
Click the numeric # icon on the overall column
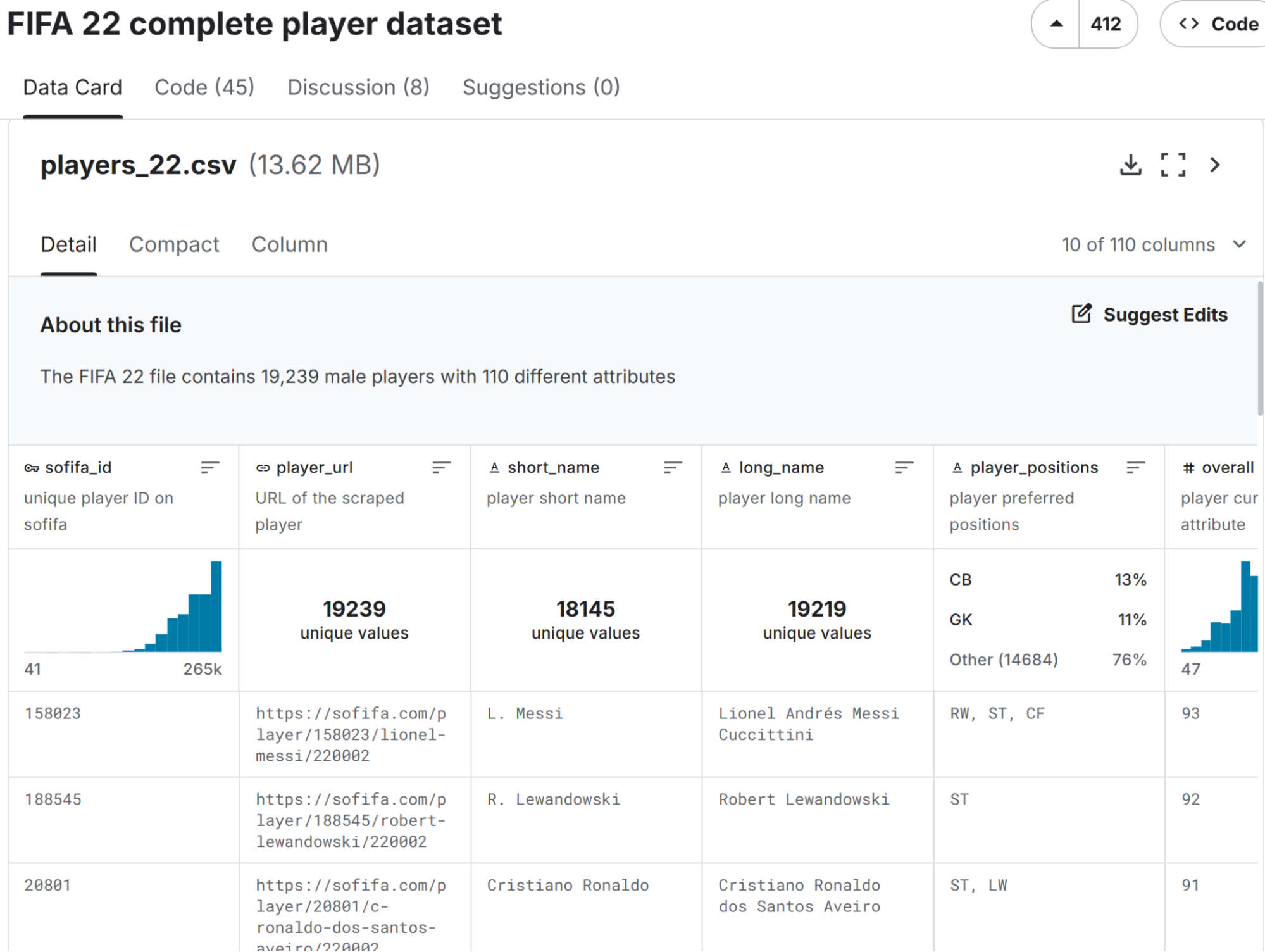(x=1188, y=468)
